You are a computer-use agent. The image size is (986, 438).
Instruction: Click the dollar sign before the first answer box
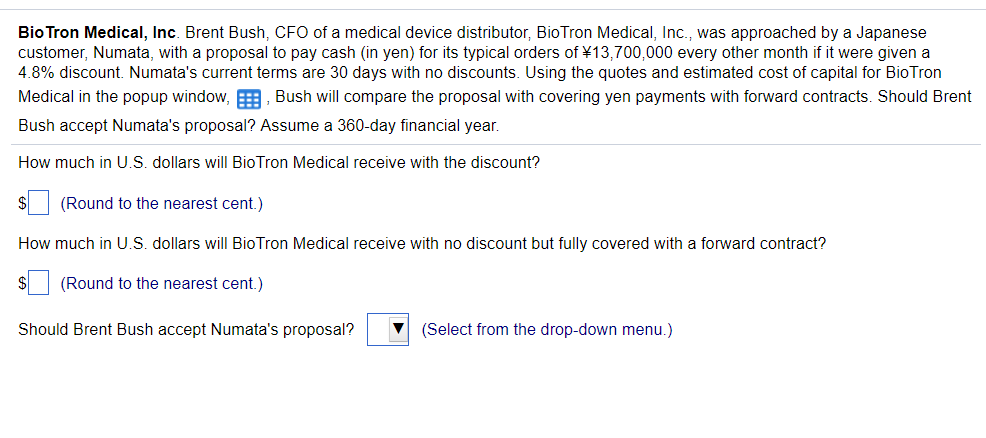click(x=23, y=204)
